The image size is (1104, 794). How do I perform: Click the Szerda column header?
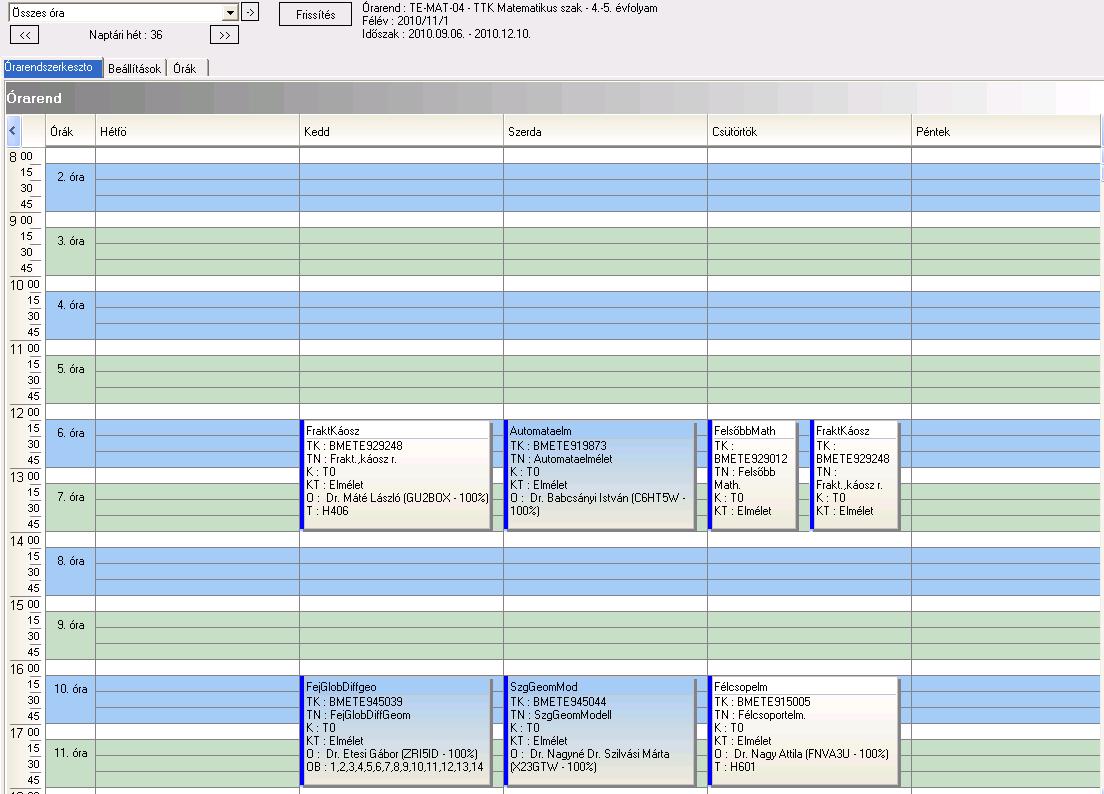coord(606,132)
